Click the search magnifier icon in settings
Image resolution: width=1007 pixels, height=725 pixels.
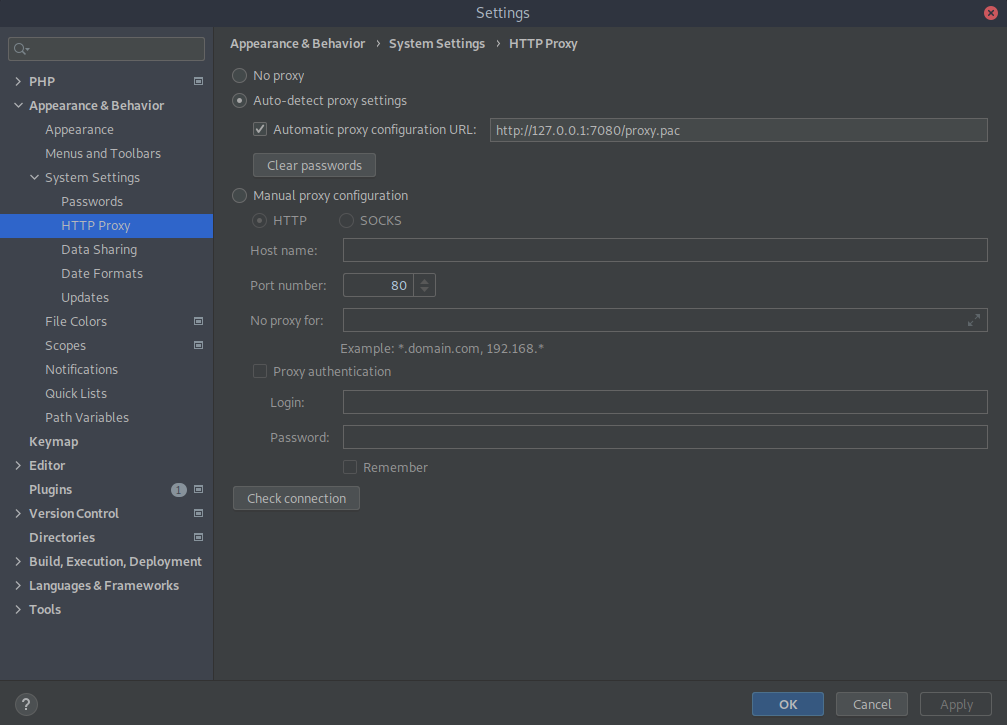pyautogui.click(x=21, y=49)
